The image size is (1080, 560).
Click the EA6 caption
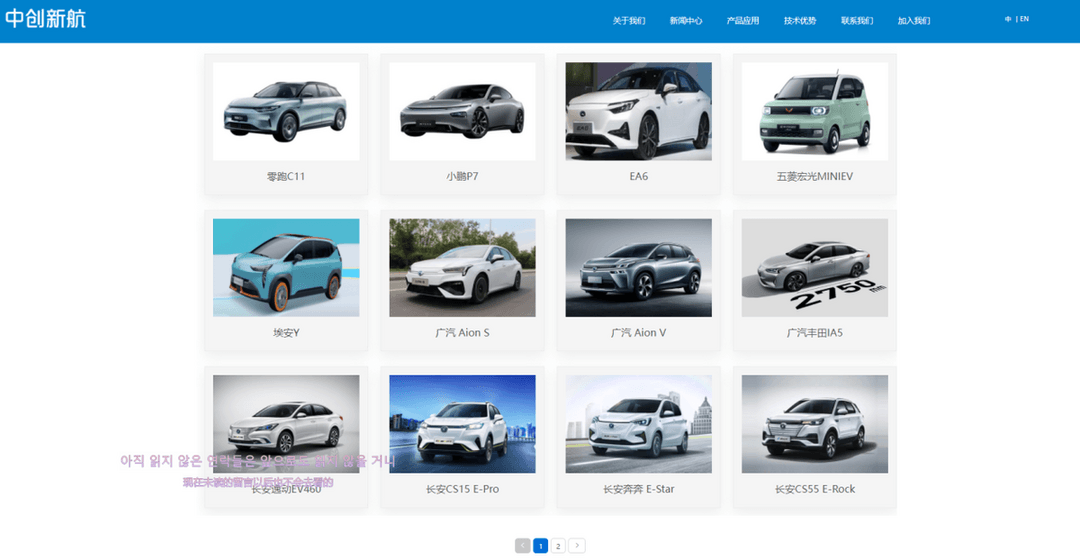tap(638, 176)
